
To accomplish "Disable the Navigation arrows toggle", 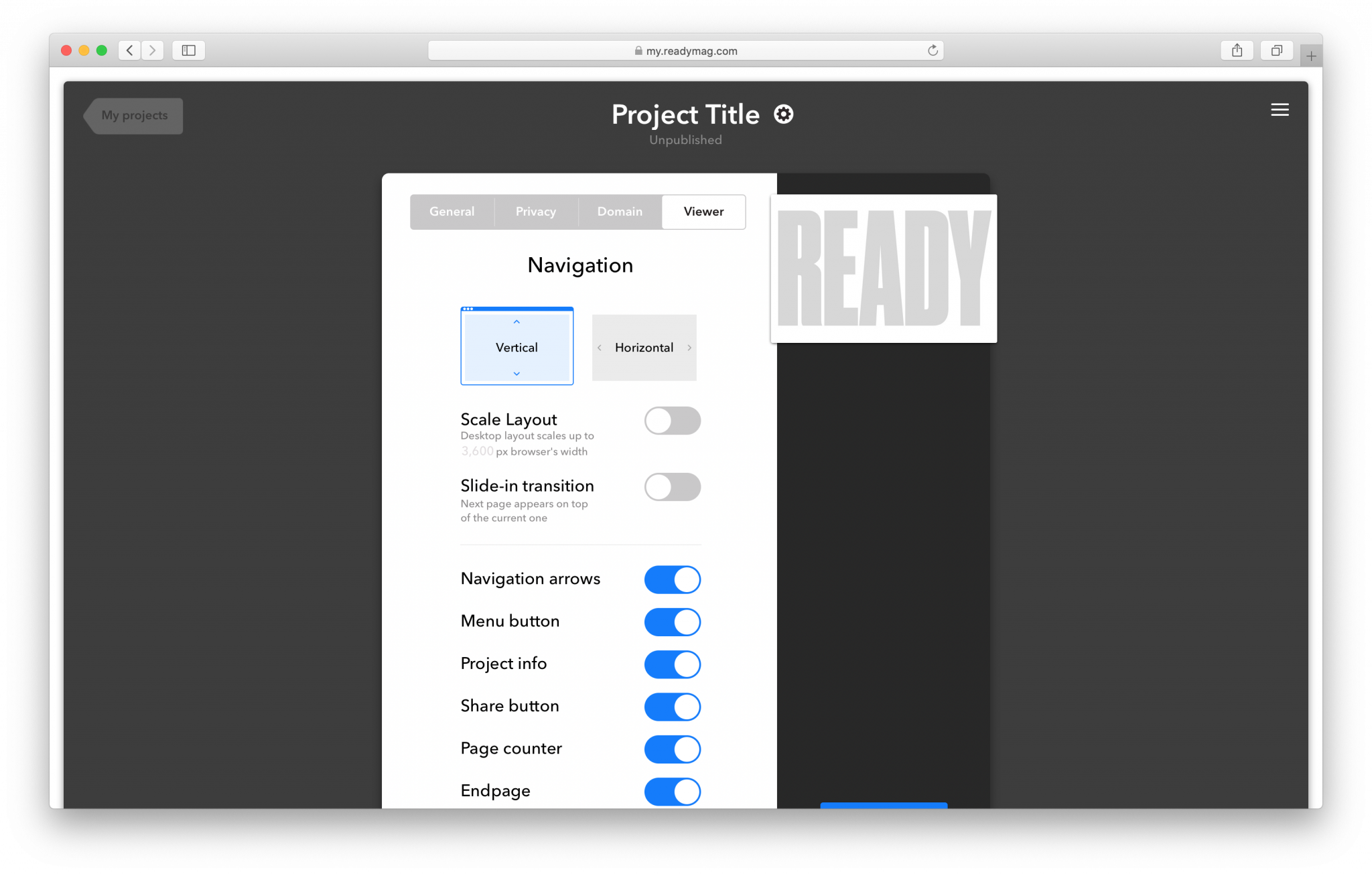I will [x=672, y=578].
